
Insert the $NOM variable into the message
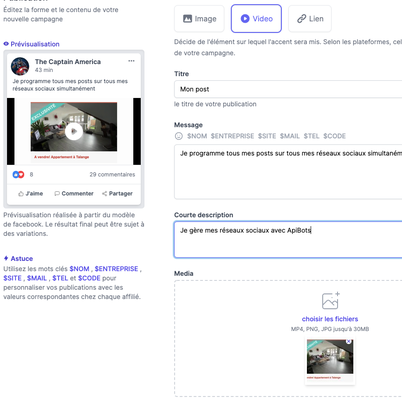point(197,136)
